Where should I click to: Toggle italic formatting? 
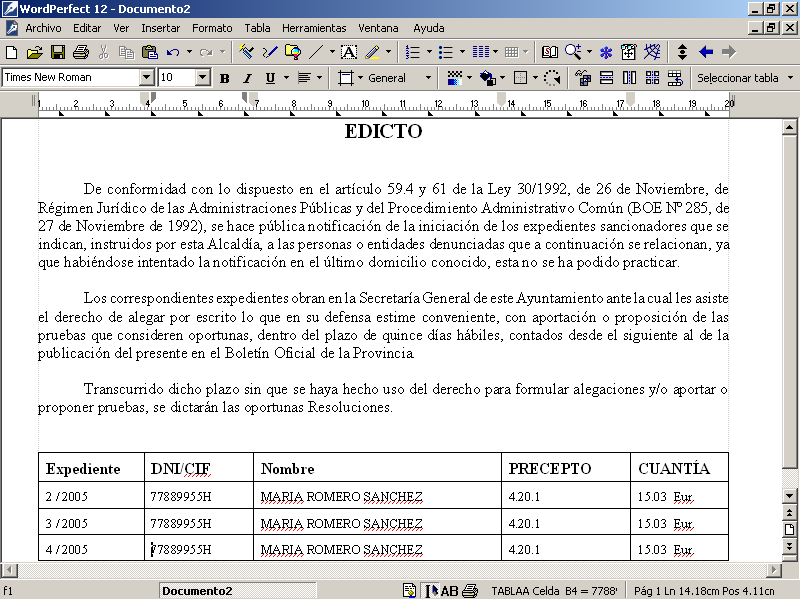(x=247, y=77)
